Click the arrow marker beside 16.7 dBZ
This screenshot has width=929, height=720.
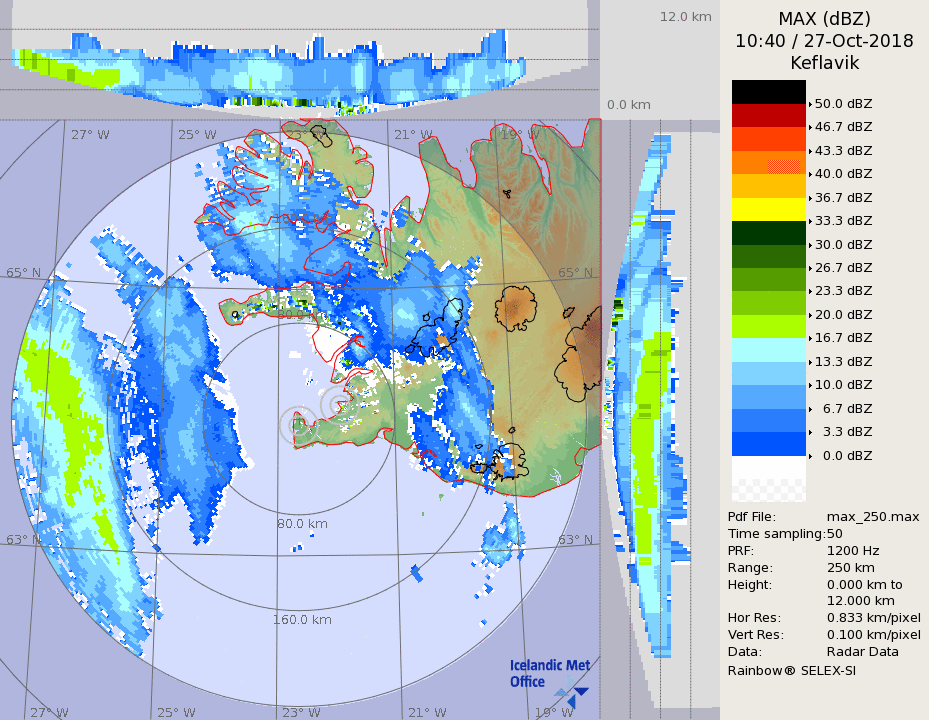pyautogui.click(x=811, y=338)
